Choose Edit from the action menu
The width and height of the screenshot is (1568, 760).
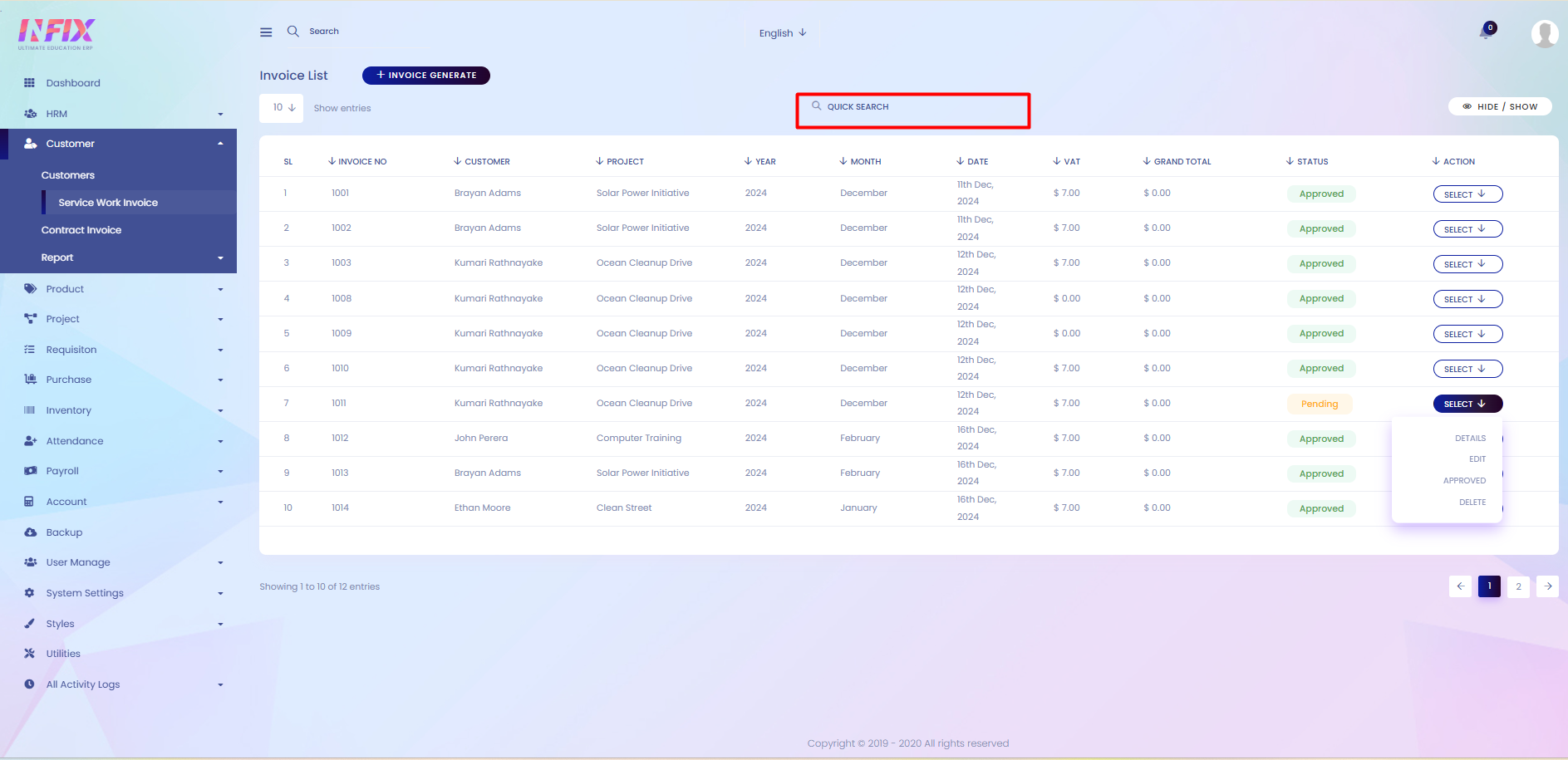pyautogui.click(x=1477, y=459)
